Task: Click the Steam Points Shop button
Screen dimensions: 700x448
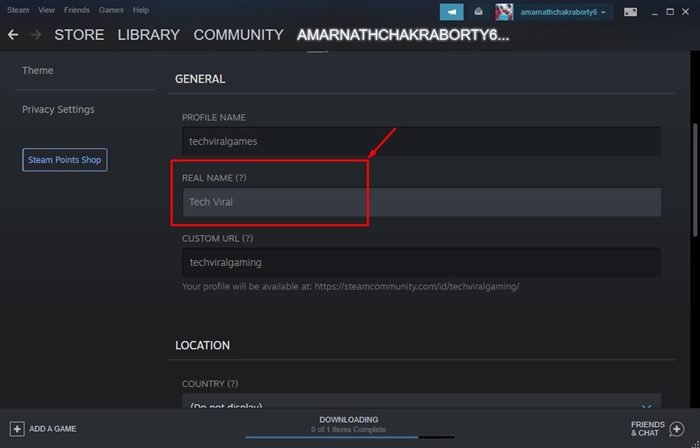Action: tap(64, 159)
